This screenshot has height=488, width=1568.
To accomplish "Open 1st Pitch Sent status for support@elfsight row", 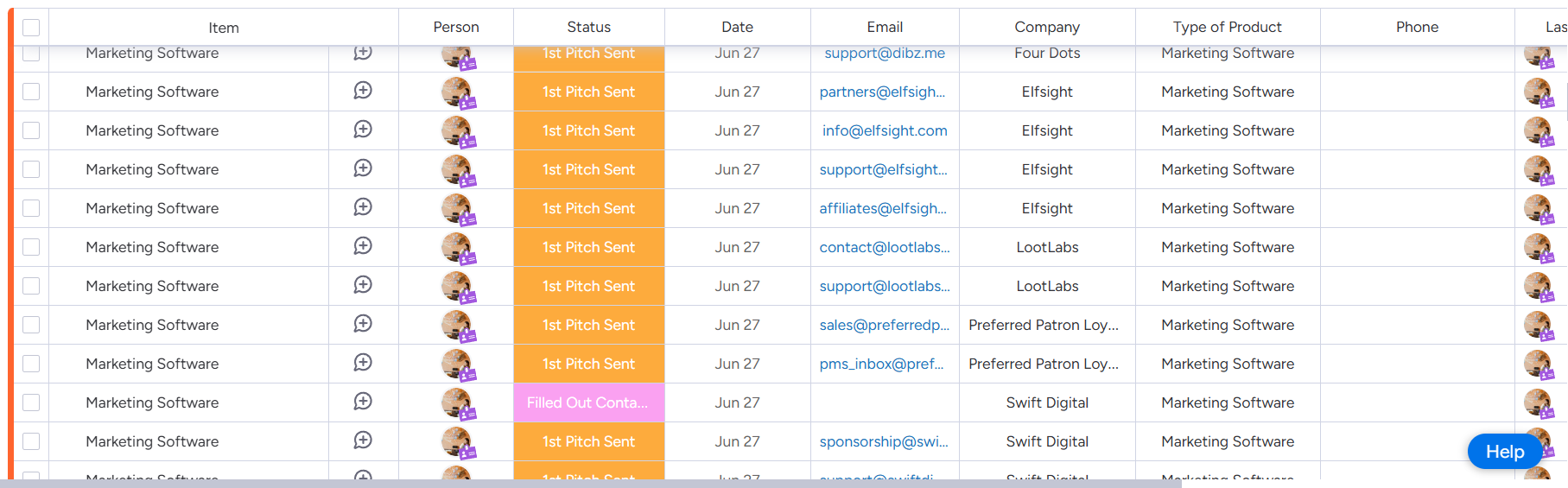I will point(588,169).
